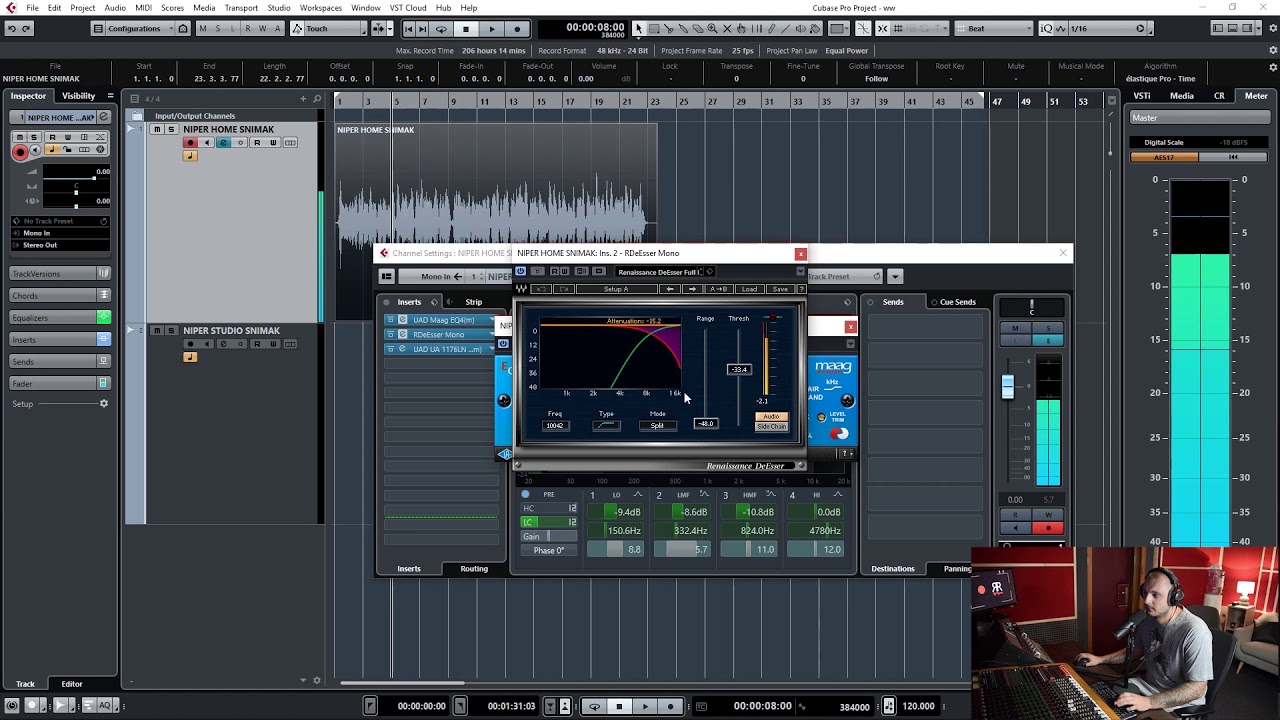Select the Erase tool
This screenshot has height=720, width=1280.
[697, 28]
